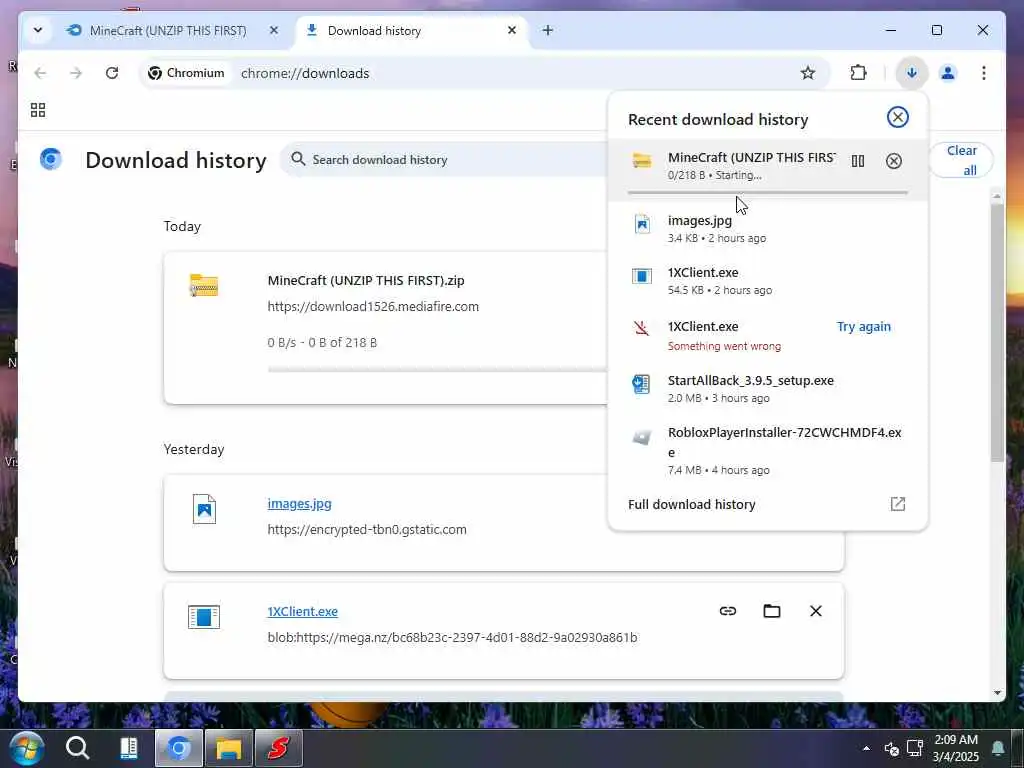This screenshot has height=768, width=1024.
Task: Click the Search download history field
Action: 444,159
